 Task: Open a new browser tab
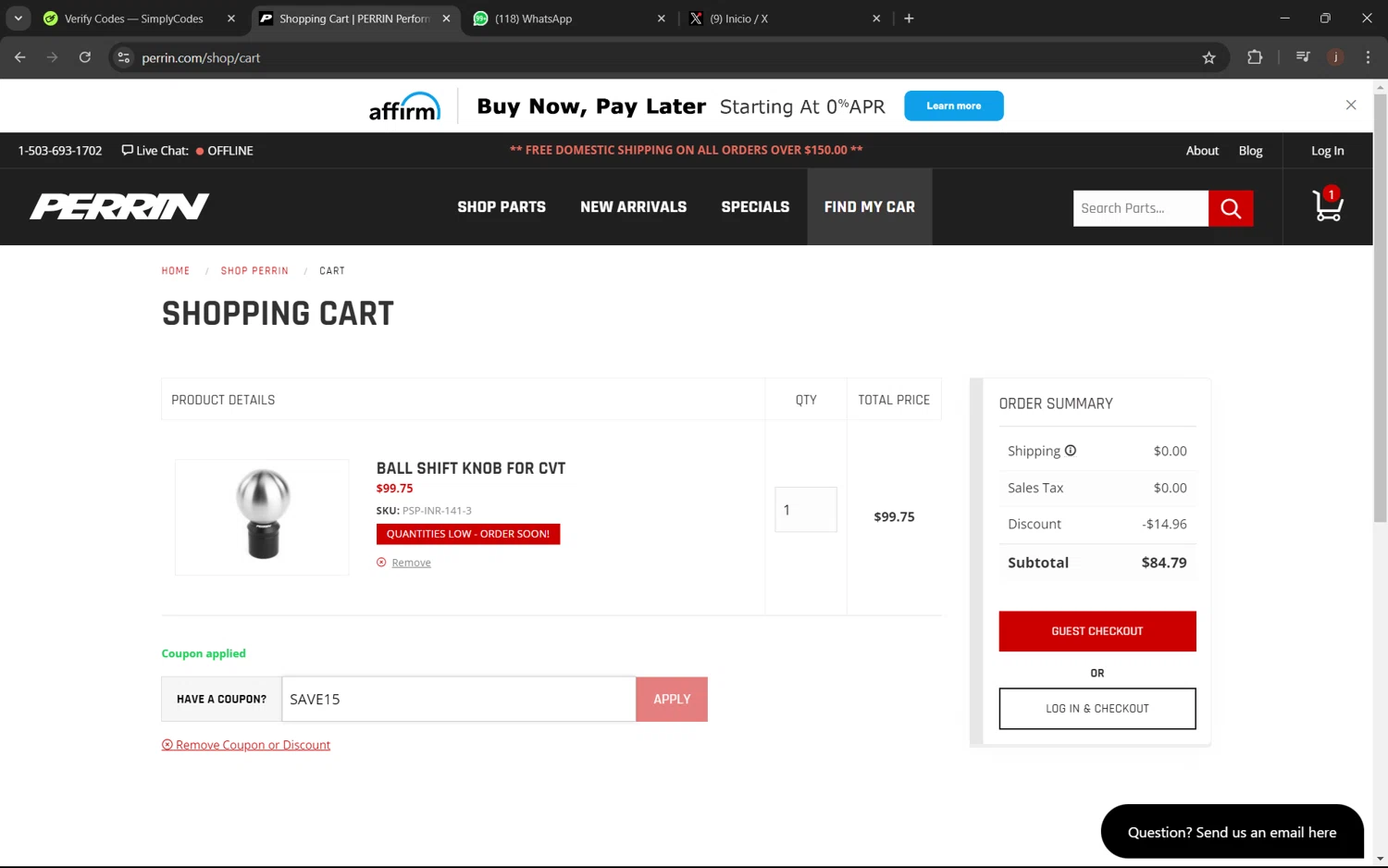(909, 19)
